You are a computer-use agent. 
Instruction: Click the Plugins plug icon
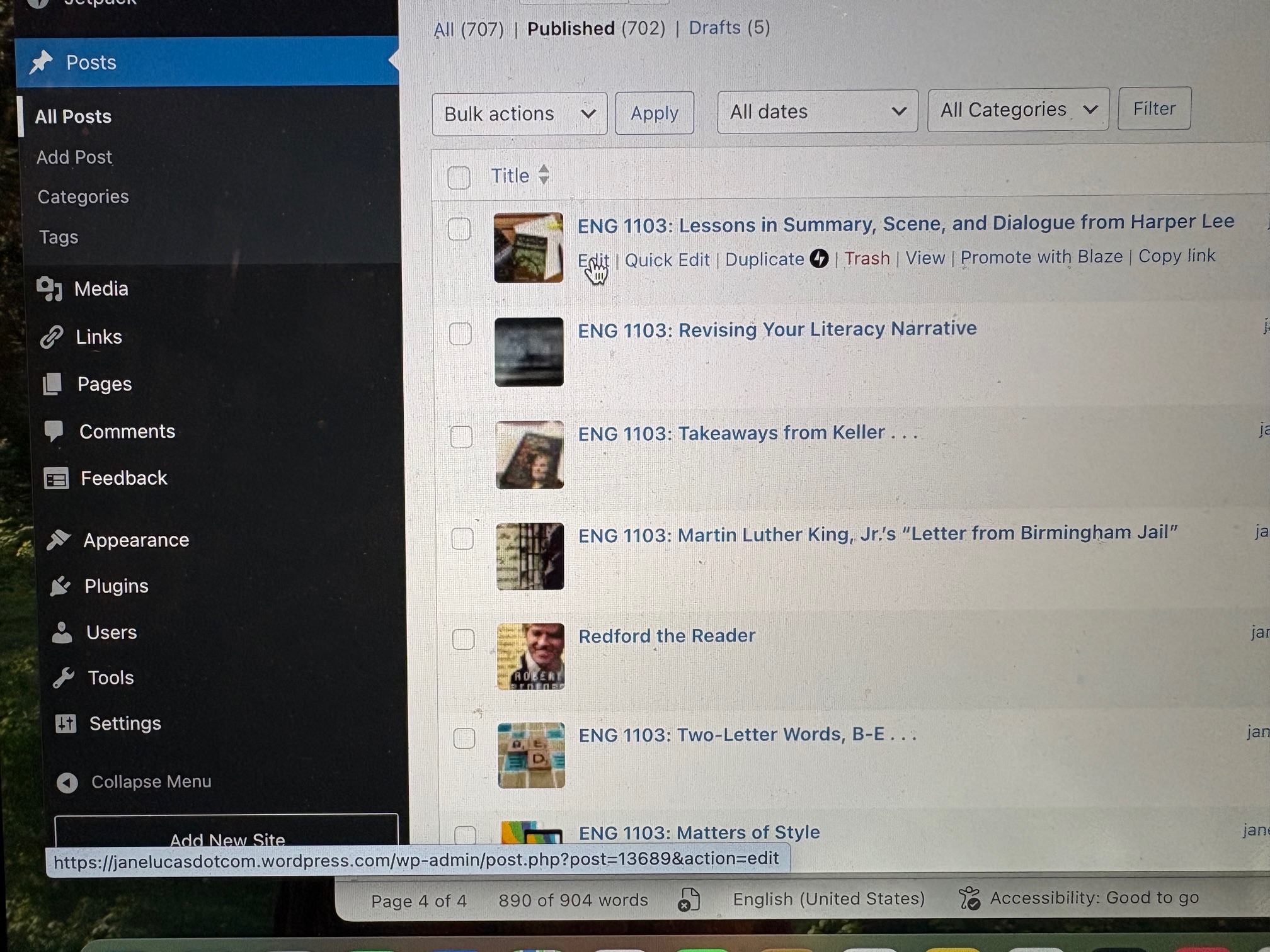tap(60, 586)
